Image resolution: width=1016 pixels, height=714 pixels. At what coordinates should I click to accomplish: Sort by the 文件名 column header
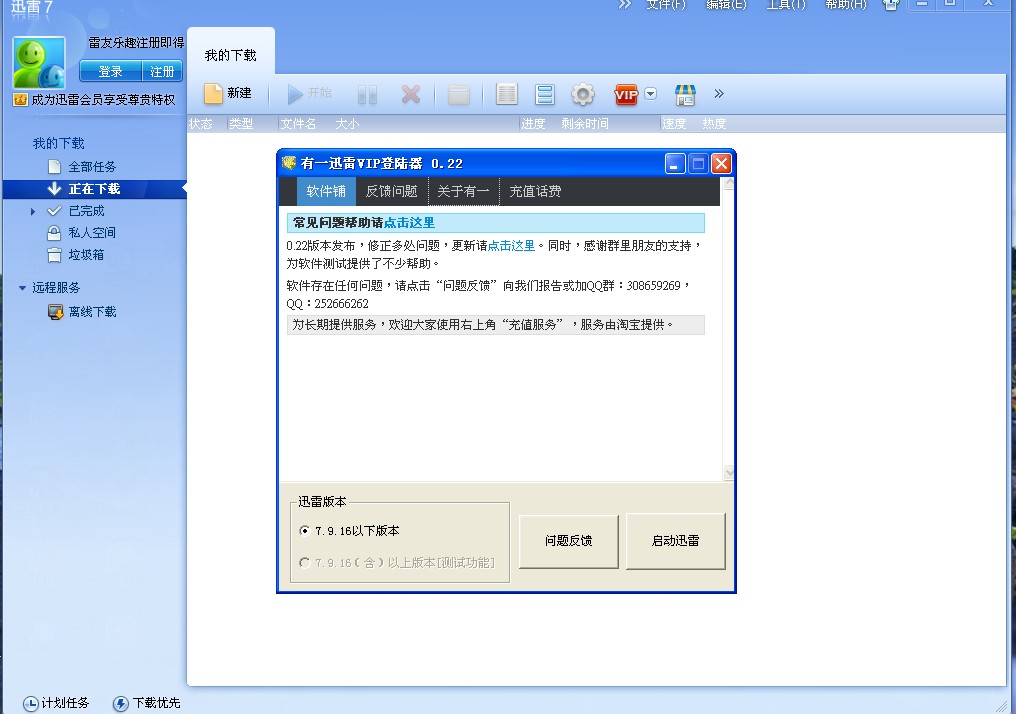pyautogui.click(x=299, y=124)
